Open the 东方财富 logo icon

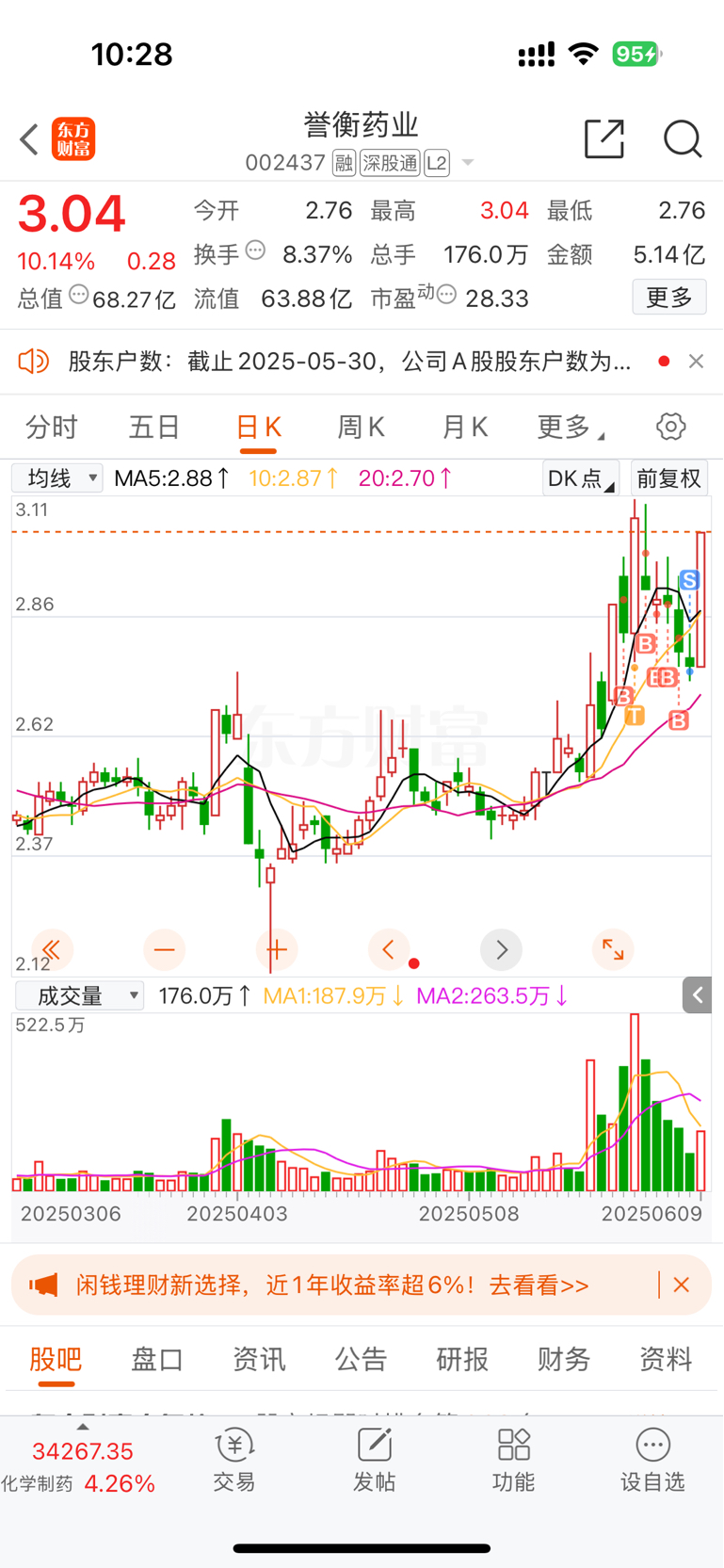(73, 139)
